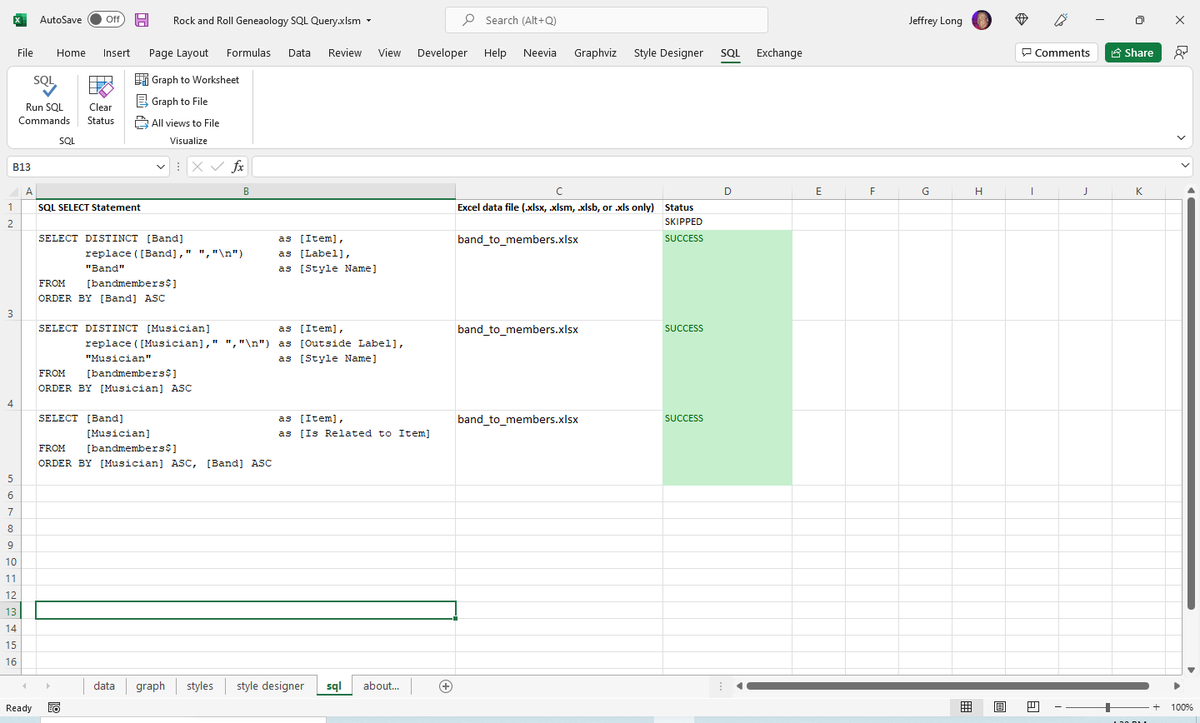Select column B header
This screenshot has height=723, width=1200.
tap(245, 191)
